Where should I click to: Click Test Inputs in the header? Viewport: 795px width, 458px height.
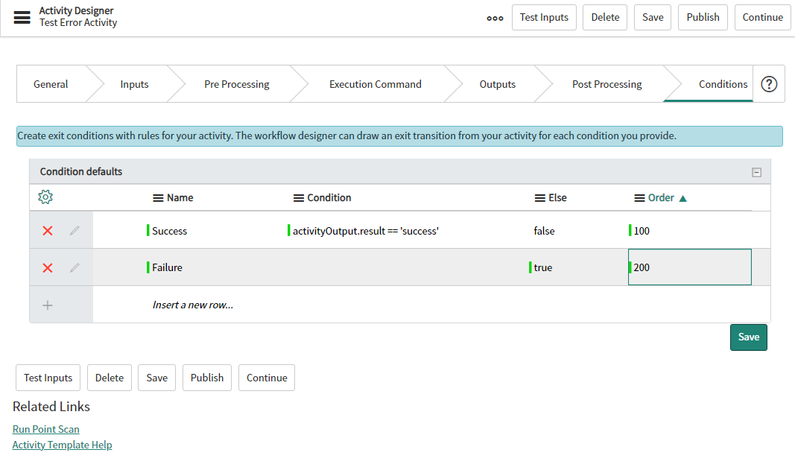pos(544,17)
